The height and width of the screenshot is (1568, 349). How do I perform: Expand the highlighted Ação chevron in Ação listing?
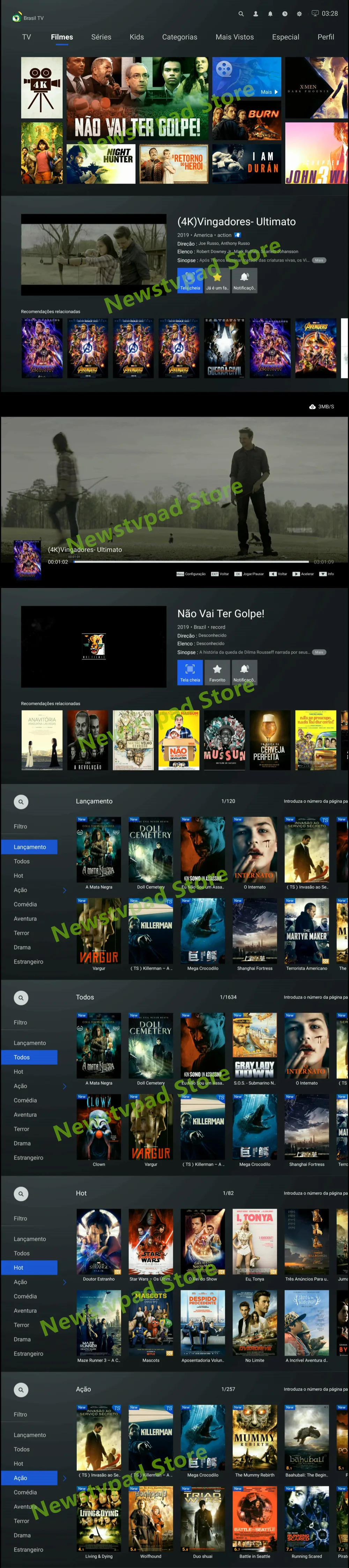[65, 1478]
